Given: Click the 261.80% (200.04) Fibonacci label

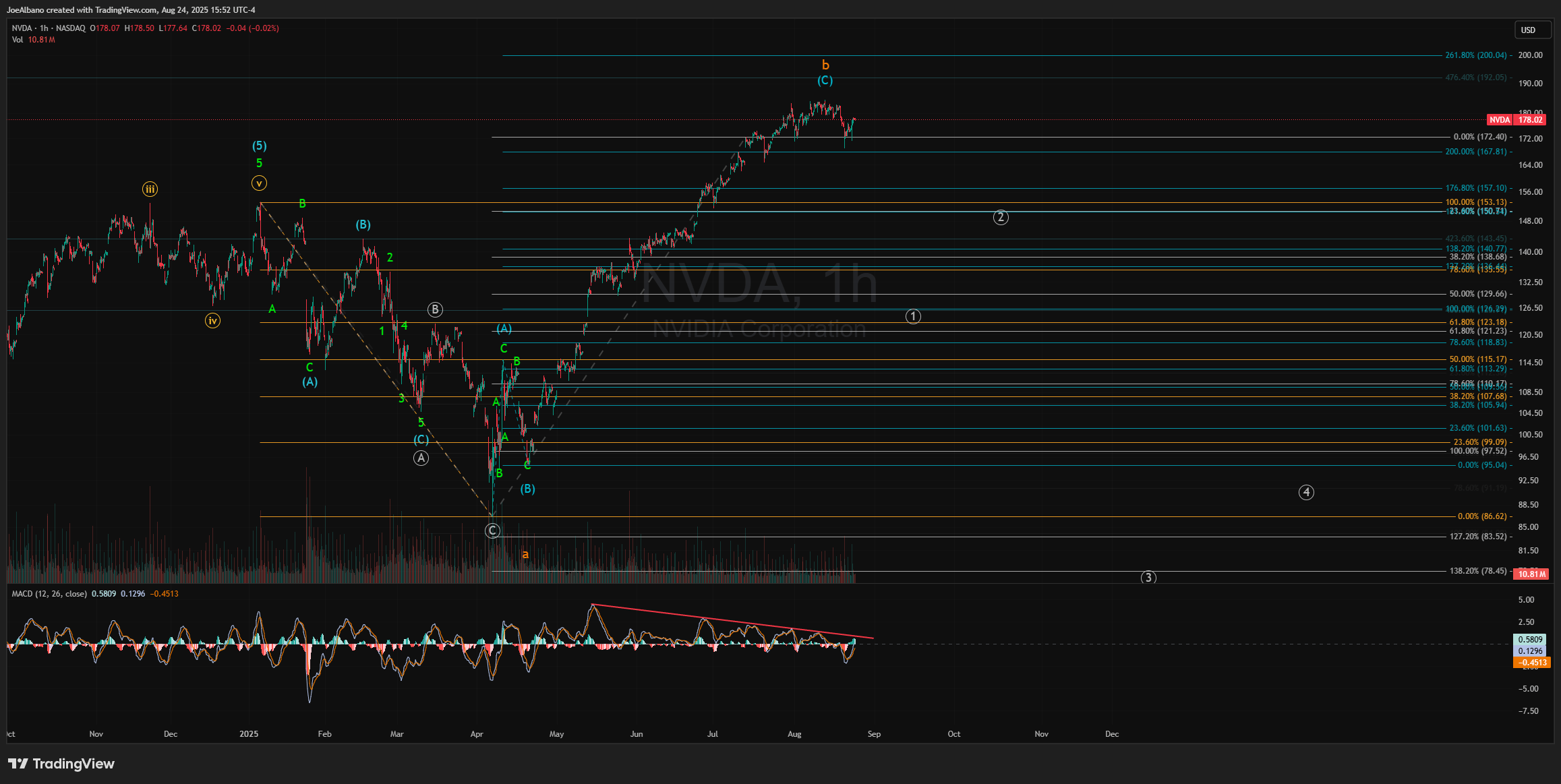Looking at the screenshot, I should pyautogui.click(x=1475, y=55).
